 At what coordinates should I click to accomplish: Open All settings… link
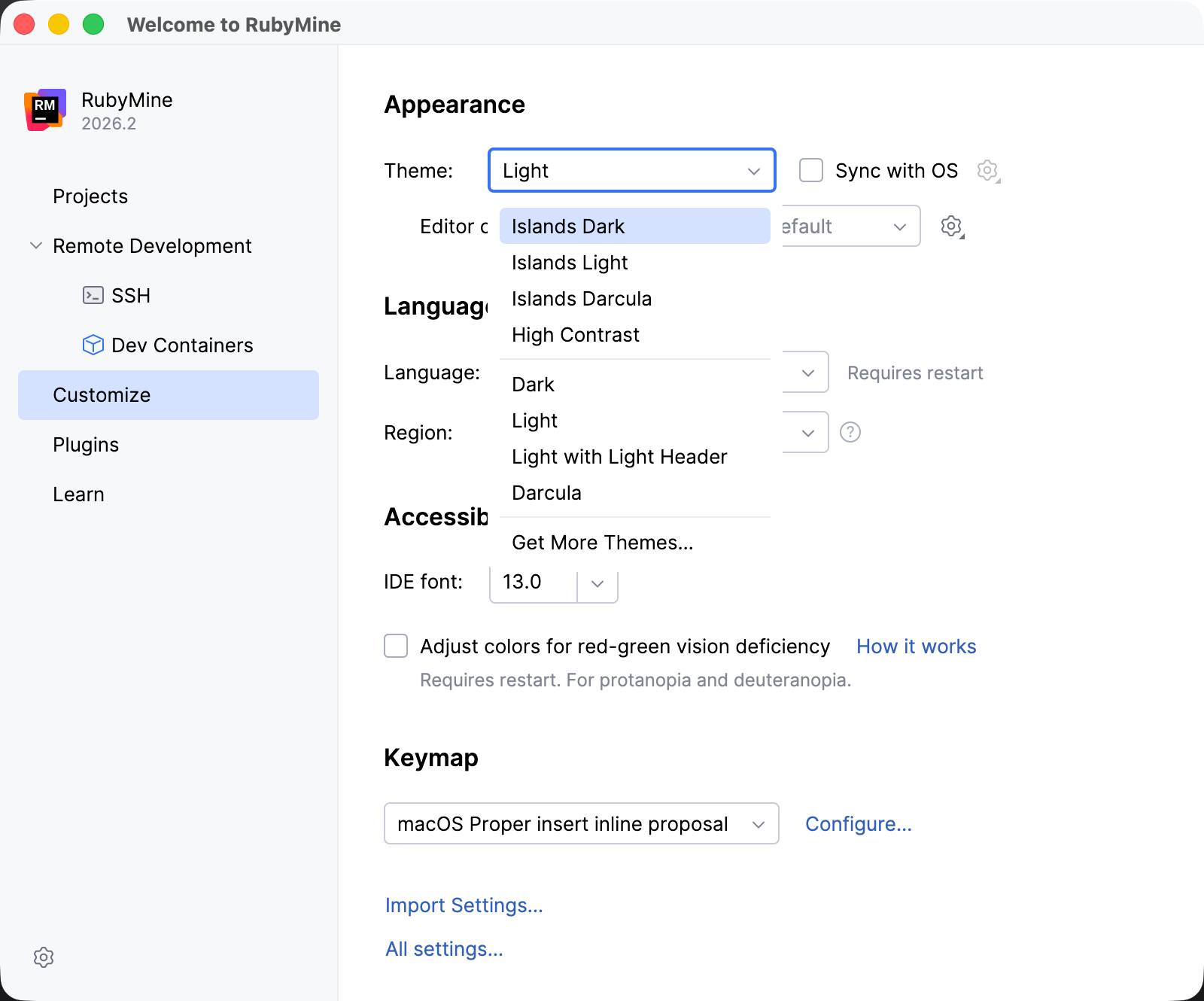tap(444, 948)
